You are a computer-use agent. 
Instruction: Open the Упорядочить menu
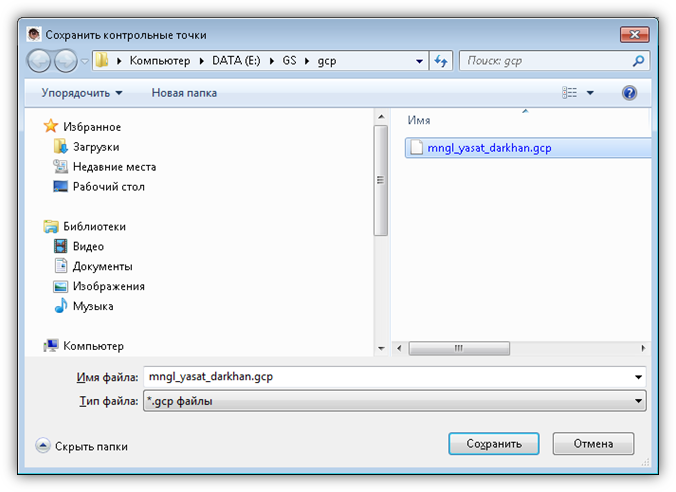coord(82,93)
